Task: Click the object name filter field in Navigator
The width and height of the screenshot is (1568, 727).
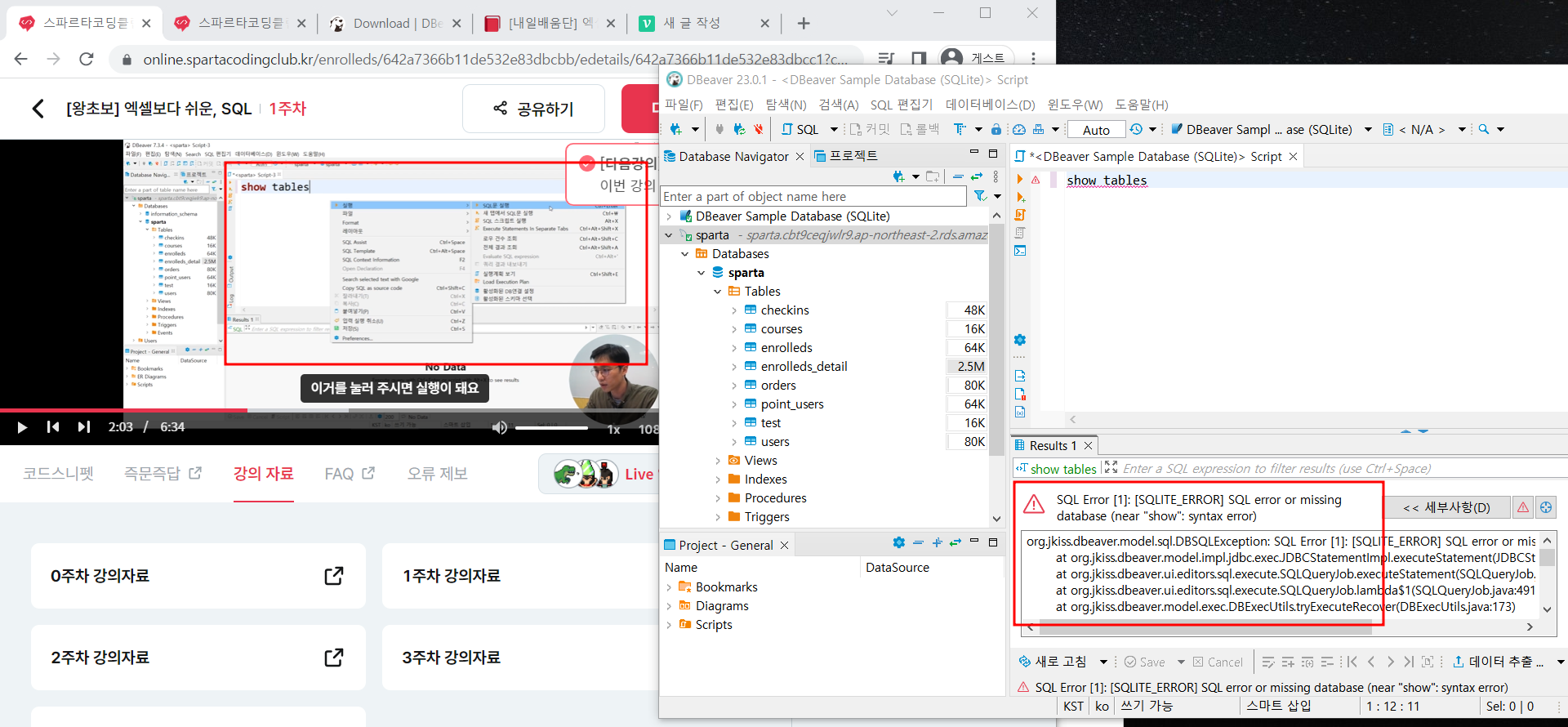Action: (813, 197)
